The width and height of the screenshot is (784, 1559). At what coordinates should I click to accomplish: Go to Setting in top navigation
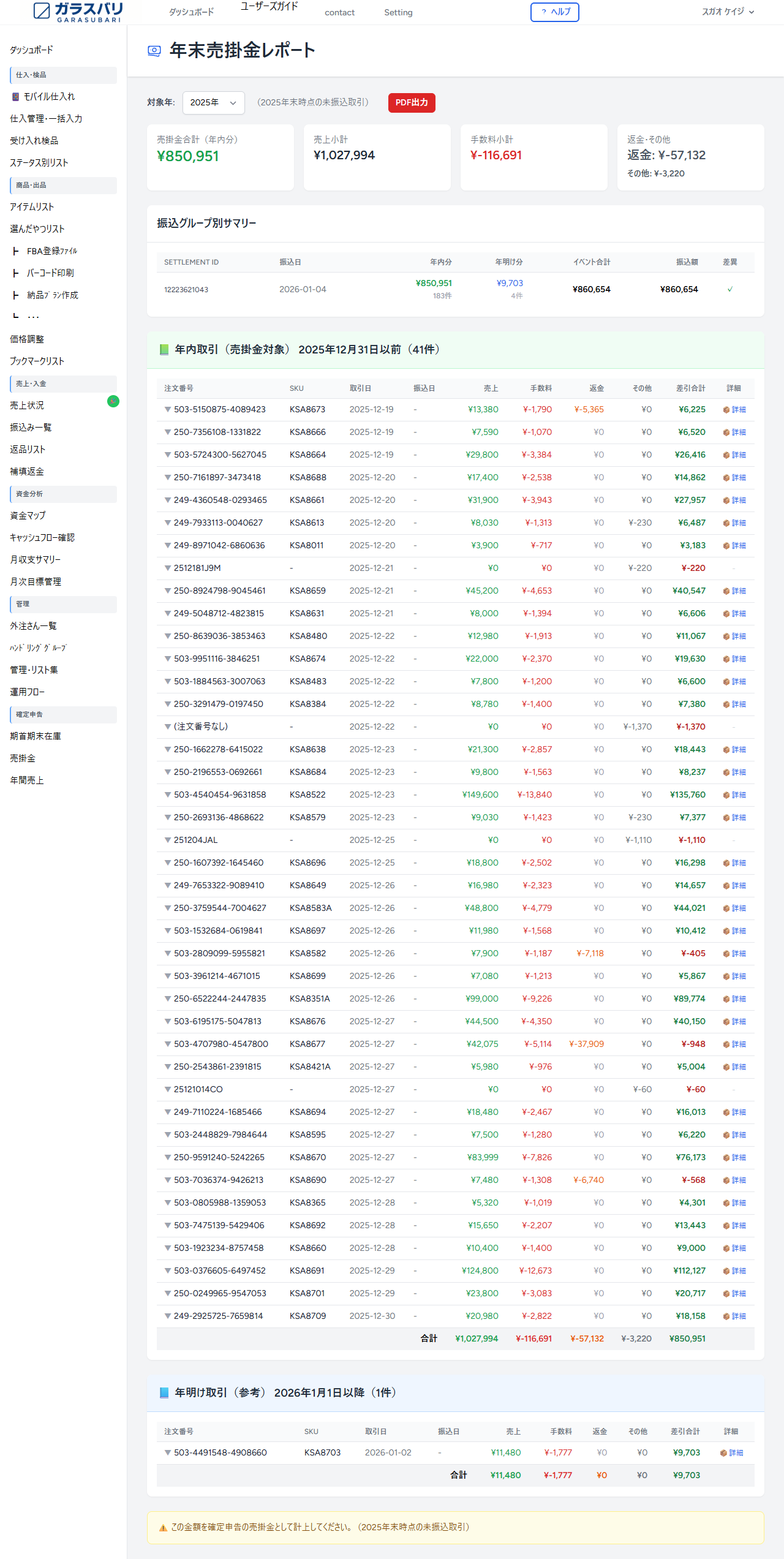(x=398, y=13)
